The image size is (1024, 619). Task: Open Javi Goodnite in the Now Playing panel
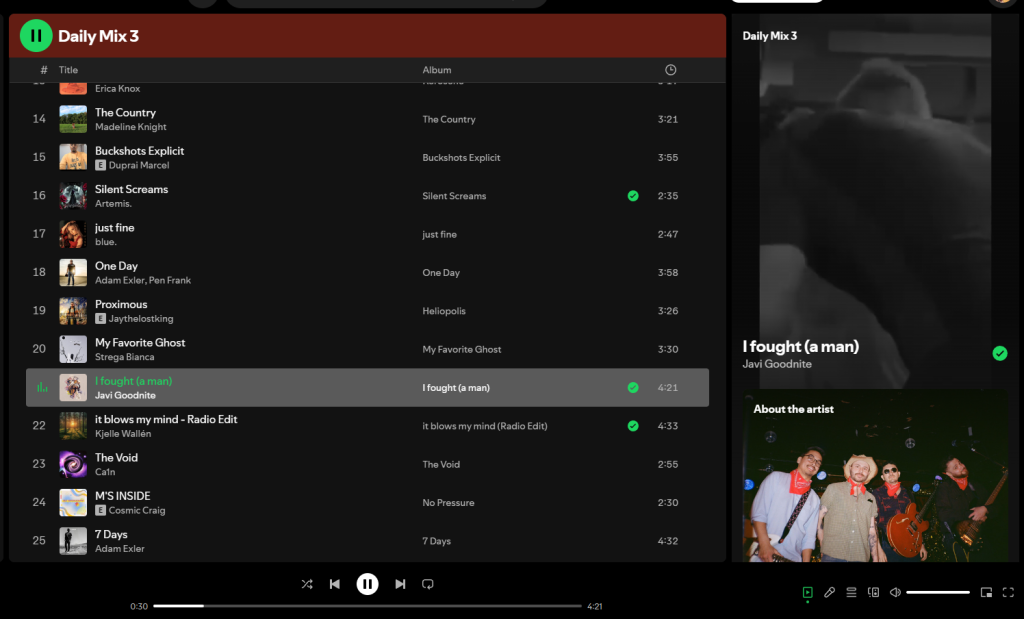(777, 364)
